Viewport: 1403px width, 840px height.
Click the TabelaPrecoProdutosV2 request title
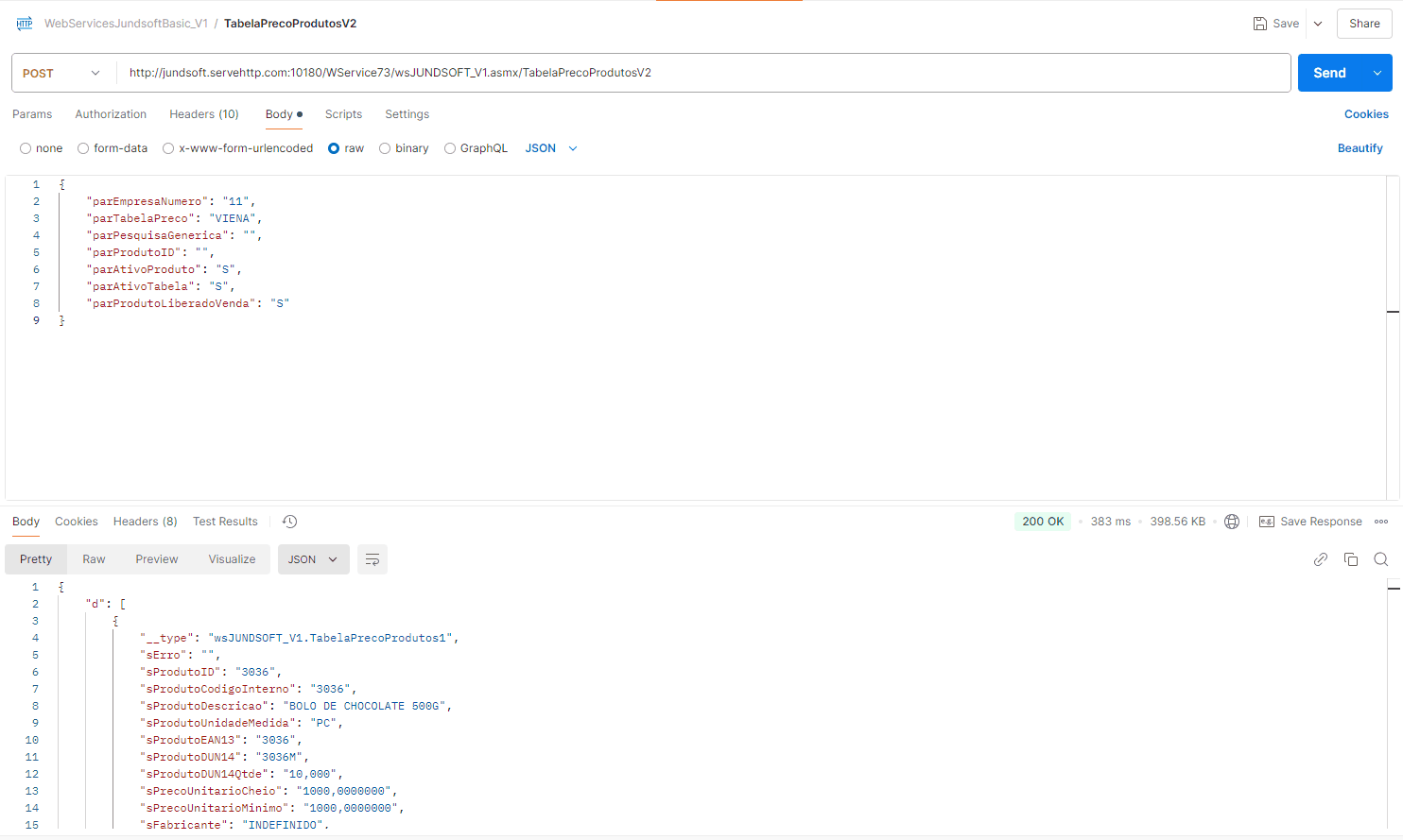[290, 24]
